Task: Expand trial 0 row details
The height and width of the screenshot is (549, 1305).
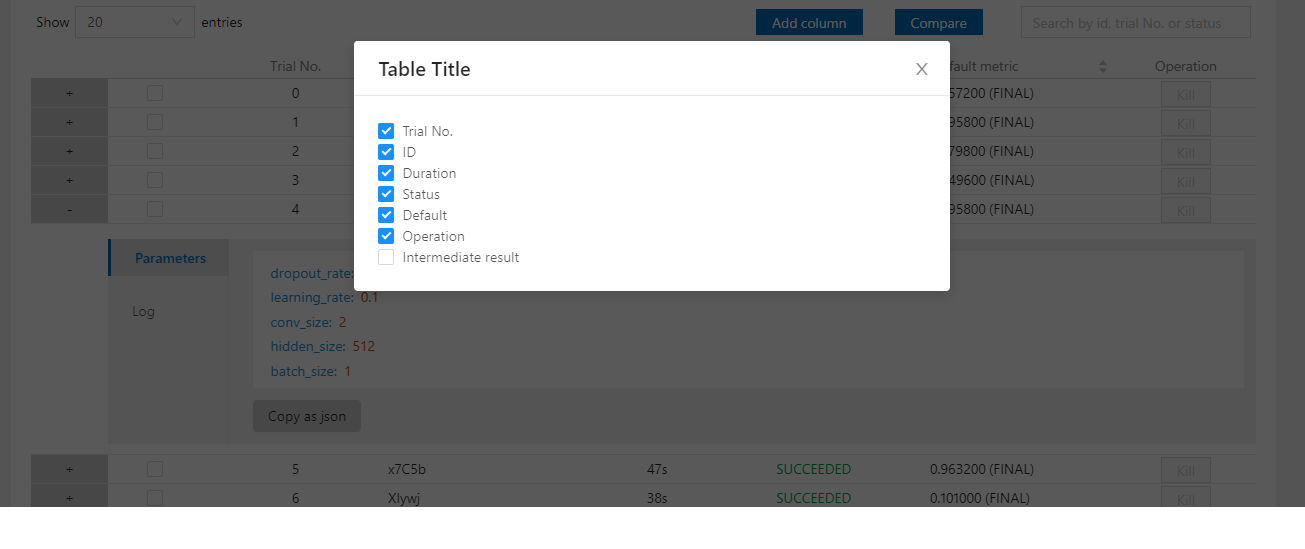Action: pos(69,93)
